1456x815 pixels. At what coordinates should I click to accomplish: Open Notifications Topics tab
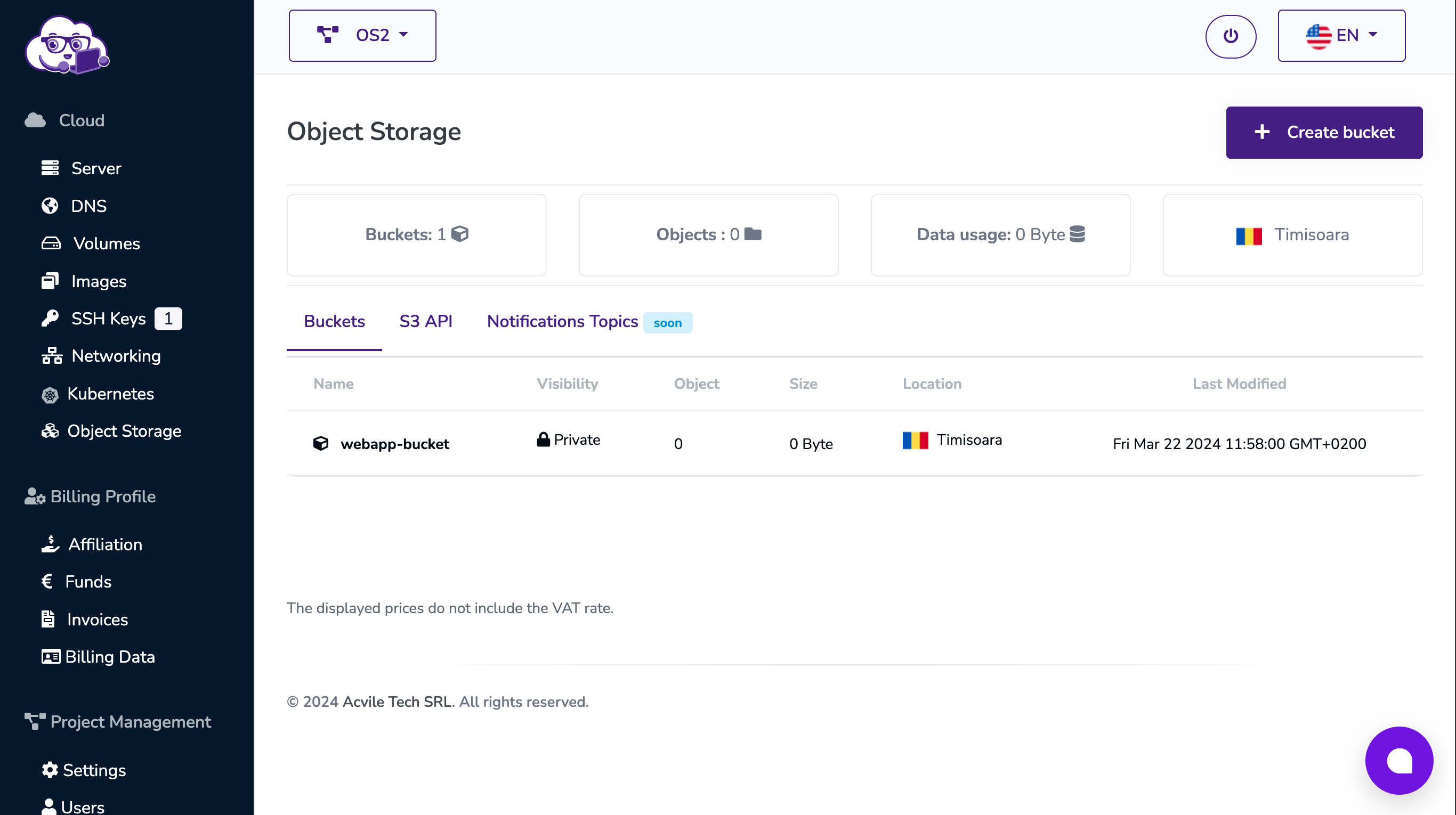562,321
